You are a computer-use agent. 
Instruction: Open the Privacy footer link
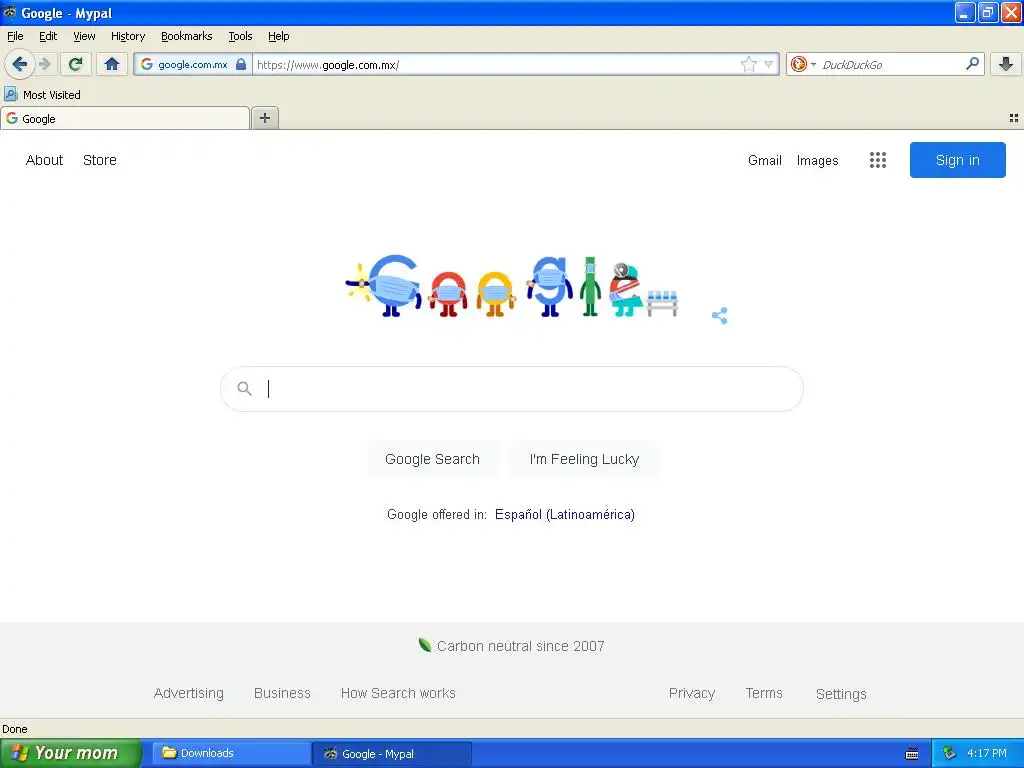coord(692,693)
